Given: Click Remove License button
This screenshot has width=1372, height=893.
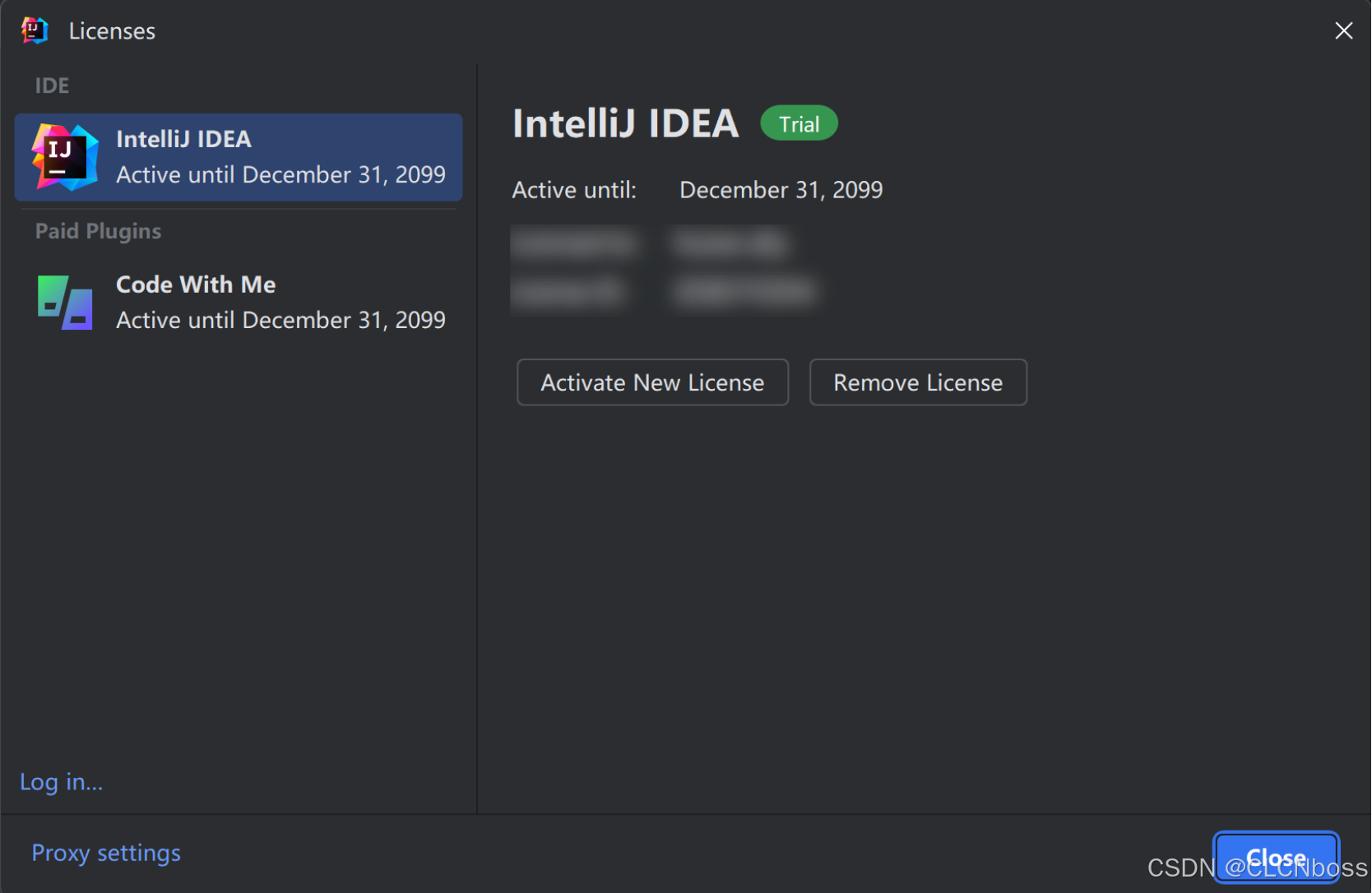Looking at the screenshot, I should 918,382.
